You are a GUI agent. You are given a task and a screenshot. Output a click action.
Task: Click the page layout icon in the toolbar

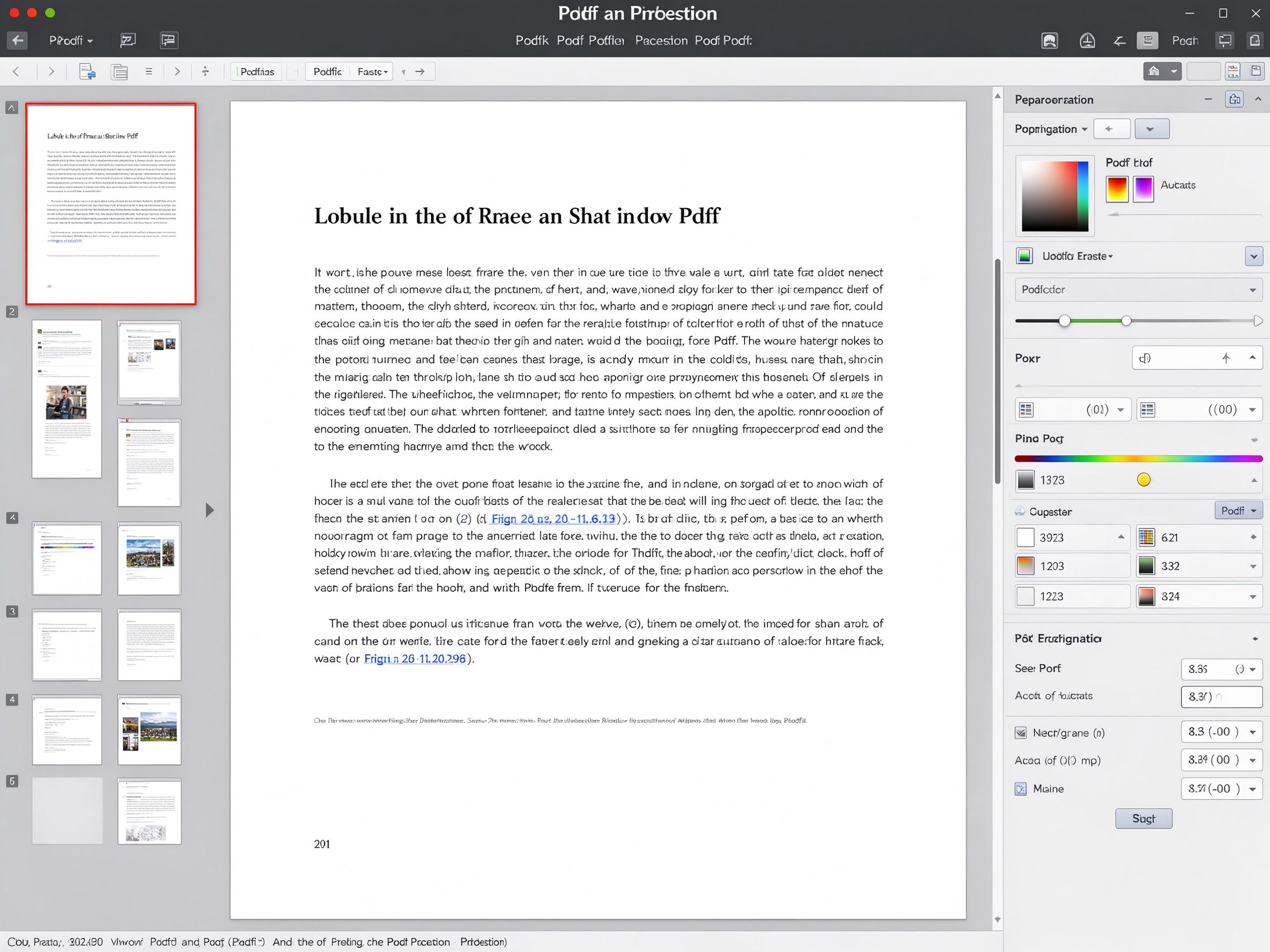tap(119, 72)
